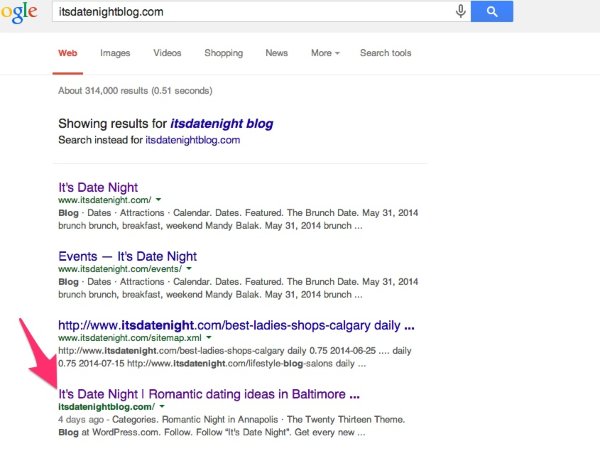Image resolution: width=600 pixels, height=451 pixels.
Task: Select the Web tab
Action: tap(68, 53)
